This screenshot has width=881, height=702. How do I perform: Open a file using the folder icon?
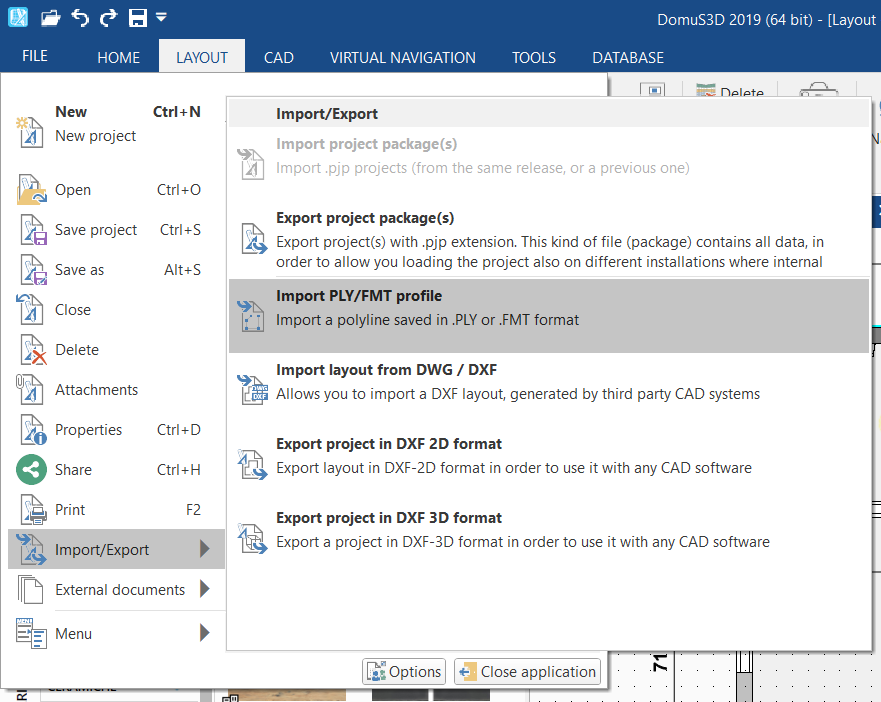[51, 18]
